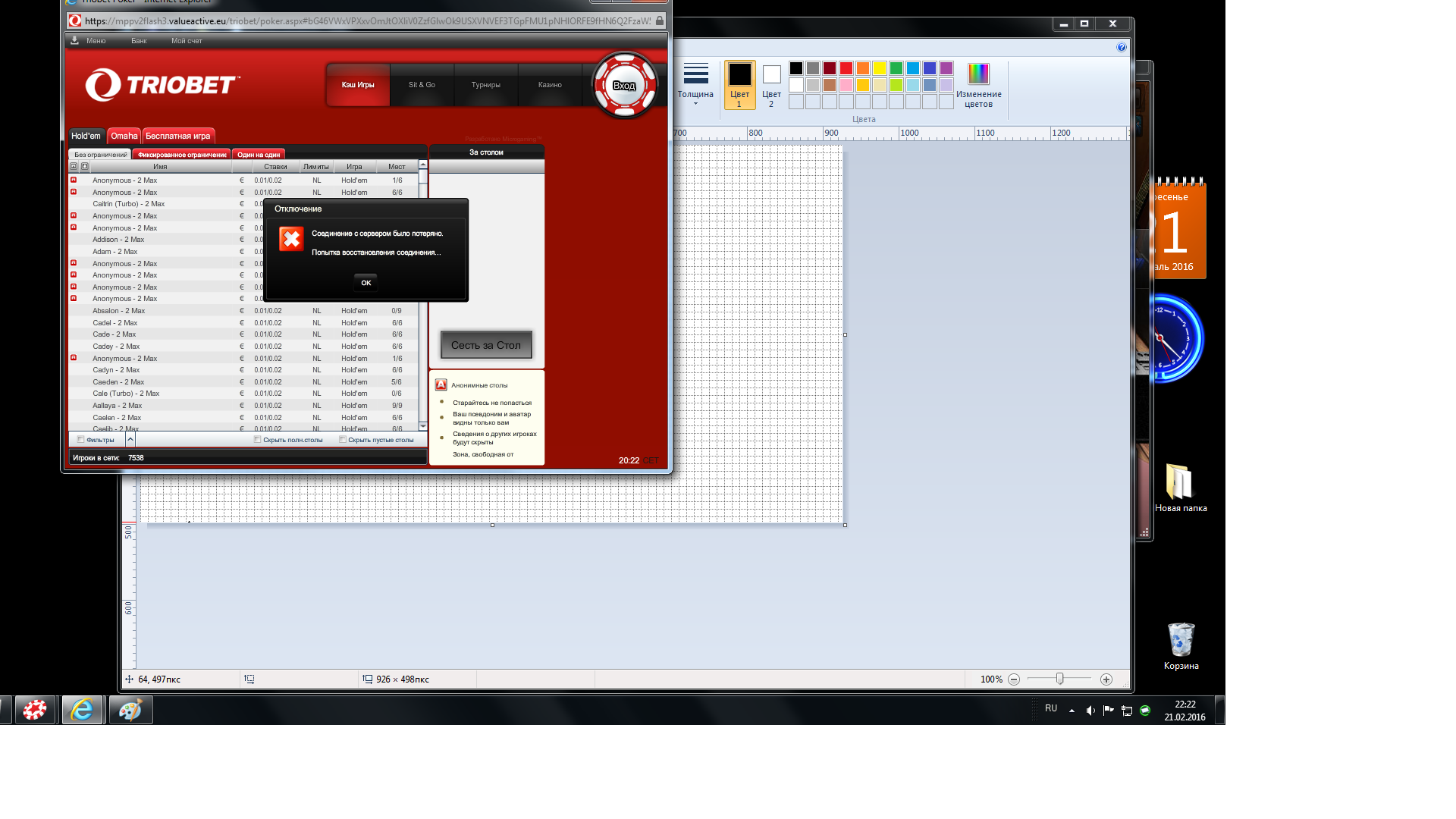Open the Казино section
The width and height of the screenshot is (1456, 819).
550,85
